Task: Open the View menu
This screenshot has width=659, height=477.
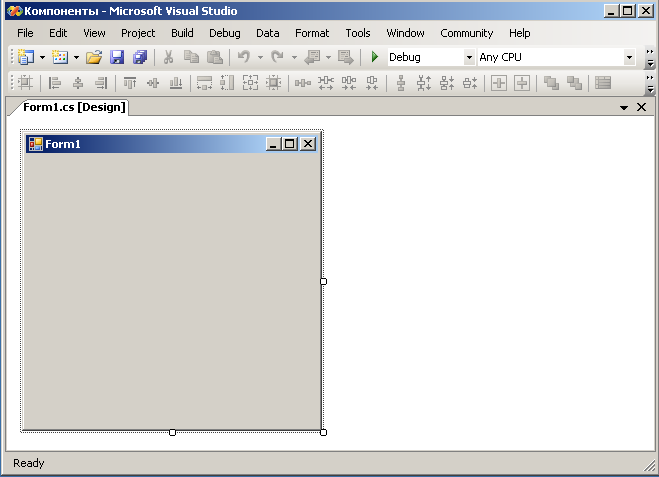Action: click(x=94, y=33)
